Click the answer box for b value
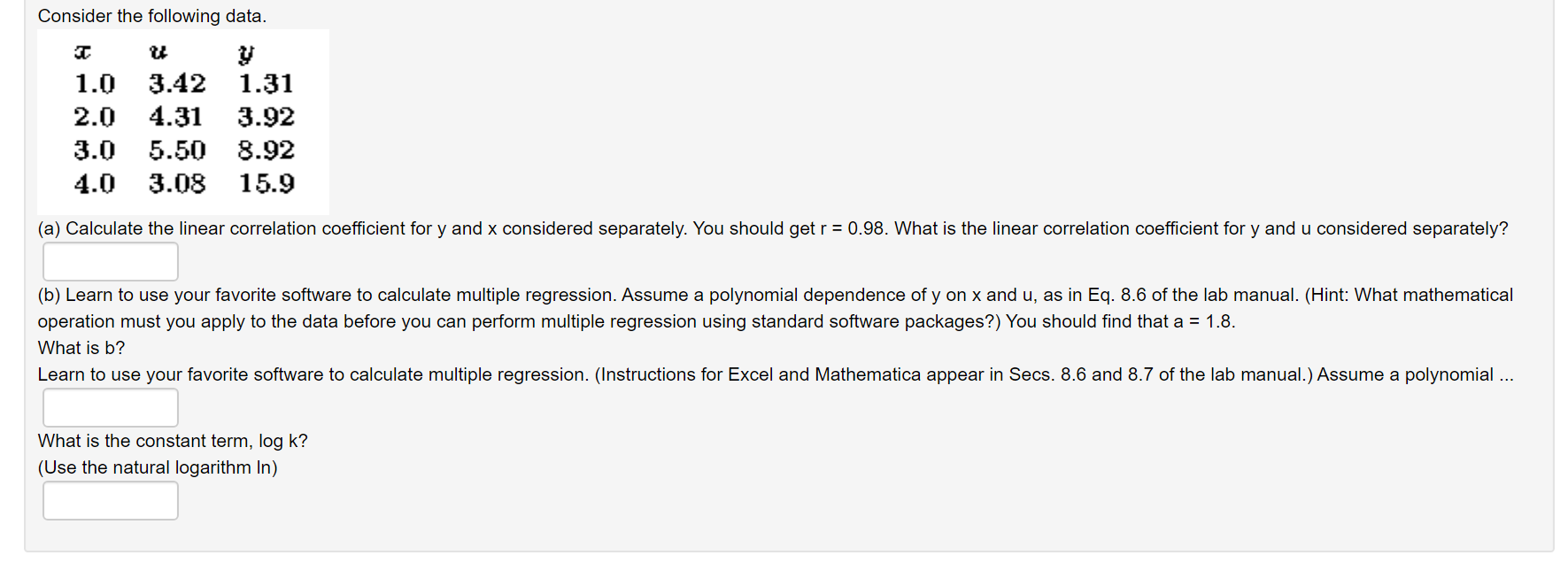The image size is (1568, 563). 110,407
